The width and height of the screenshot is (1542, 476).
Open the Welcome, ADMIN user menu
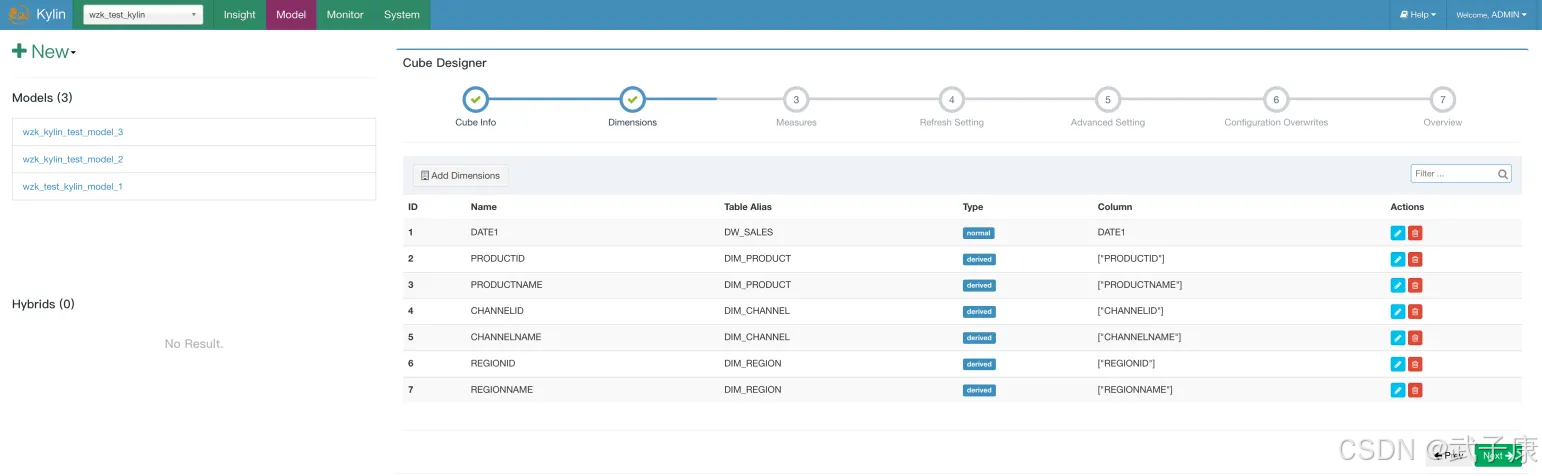pyautogui.click(x=1491, y=15)
